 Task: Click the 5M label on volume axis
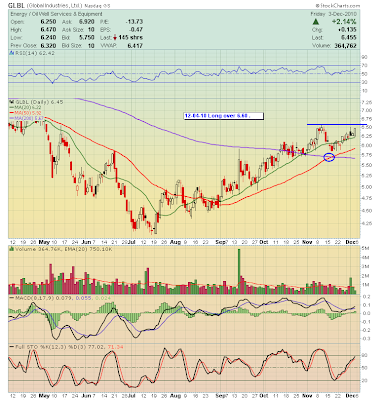pos(366,249)
